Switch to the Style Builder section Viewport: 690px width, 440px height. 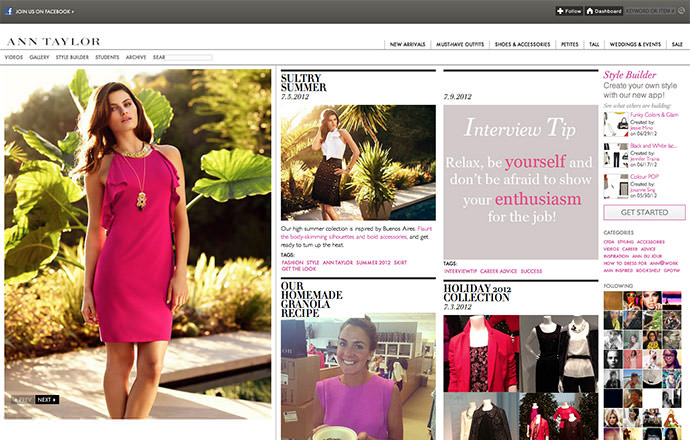(72, 57)
